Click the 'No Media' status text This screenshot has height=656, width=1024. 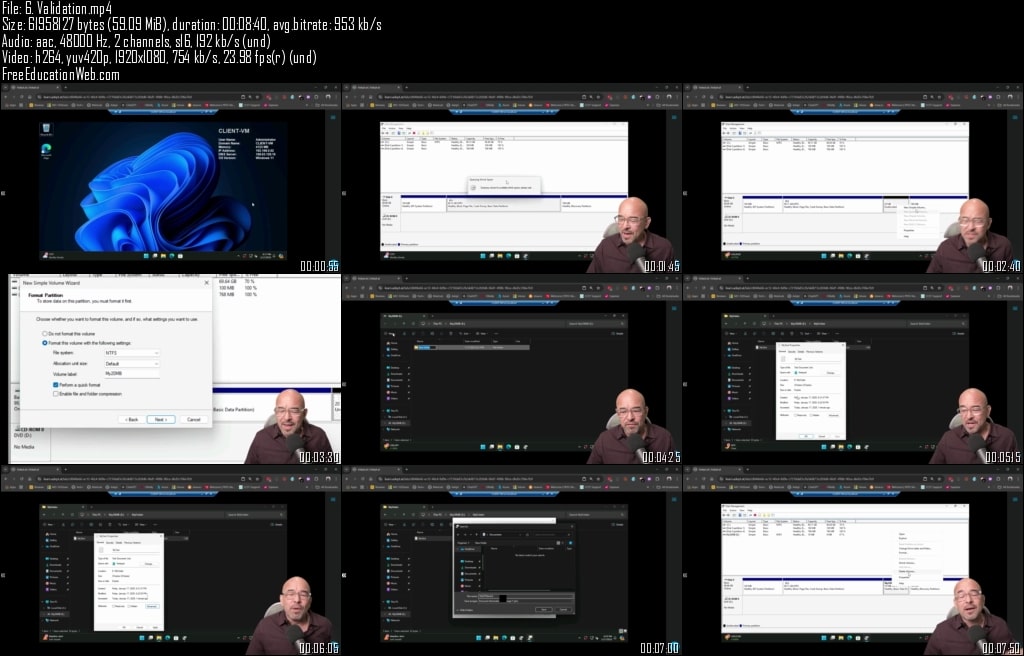[x=24, y=447]
